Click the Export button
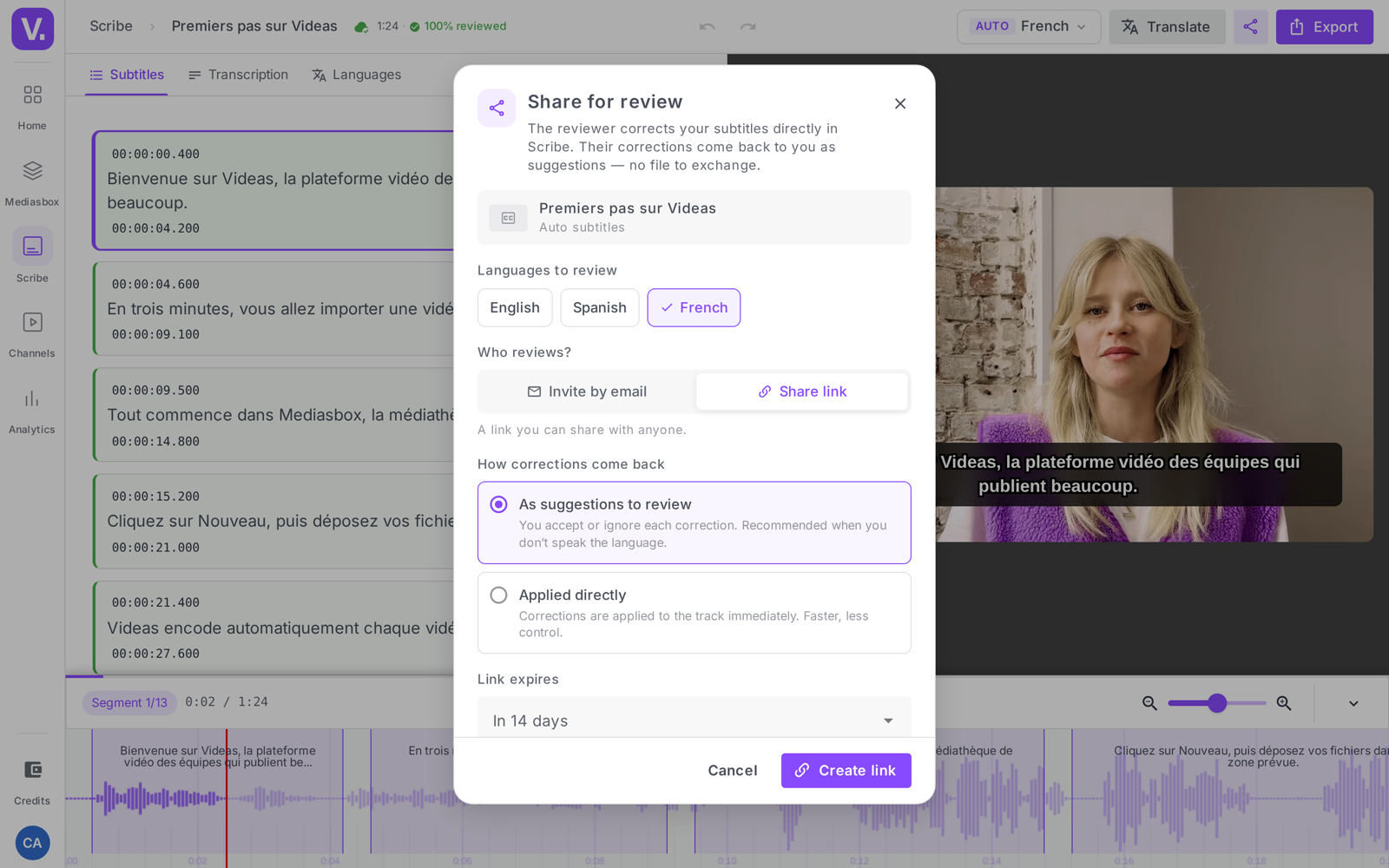 click(x=1324, y=27)
